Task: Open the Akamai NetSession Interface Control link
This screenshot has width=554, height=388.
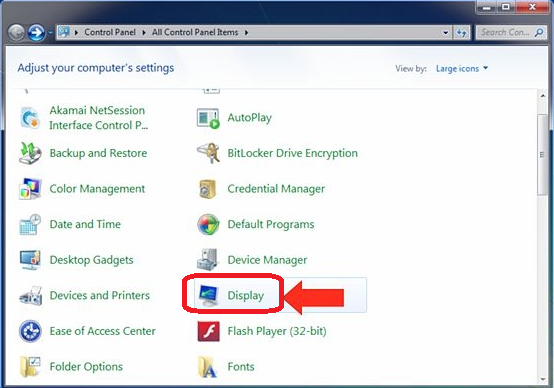Action: (99, 118)
